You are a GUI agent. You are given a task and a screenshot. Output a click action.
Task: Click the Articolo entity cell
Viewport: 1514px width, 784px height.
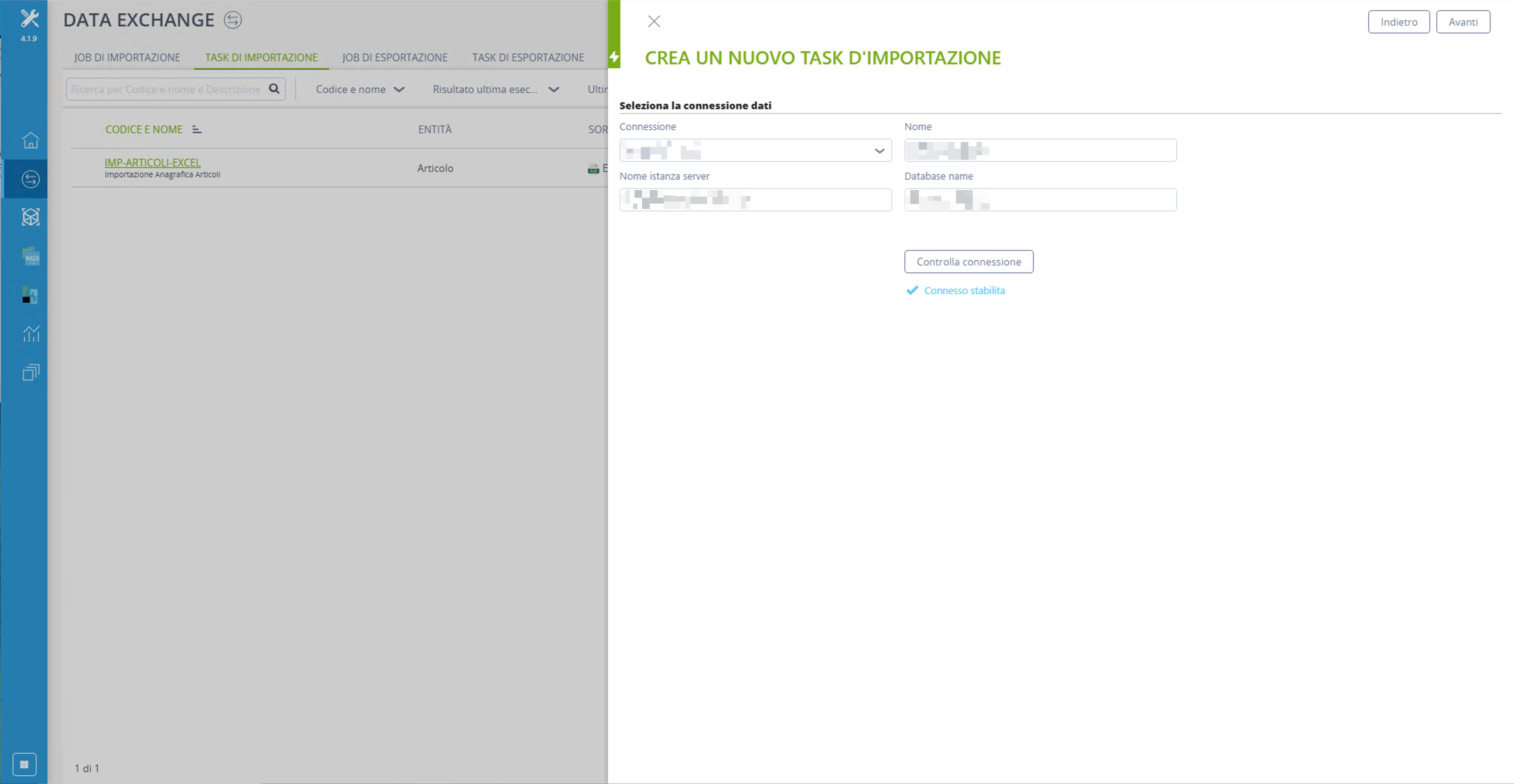[x=436, y=168]
